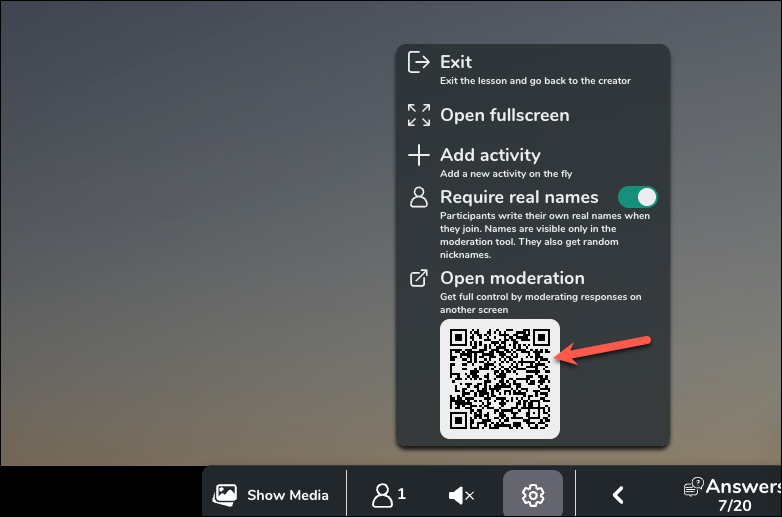
Task: Choose Open moderation in the menu
Action: pyautogui.click(x=512, y=278)
